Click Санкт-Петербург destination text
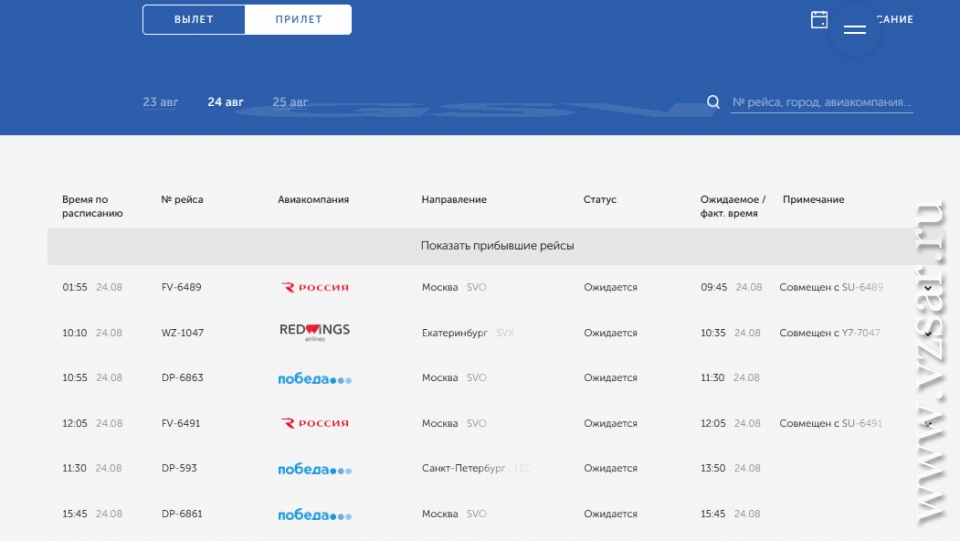The height and width of the screenshot is (541, 960). pyautogui.click(x=463, y=468)
